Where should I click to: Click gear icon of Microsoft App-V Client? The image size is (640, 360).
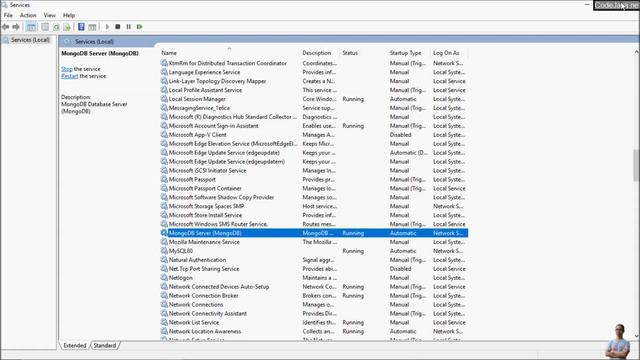pyautogui.click(x=164, y=135)
